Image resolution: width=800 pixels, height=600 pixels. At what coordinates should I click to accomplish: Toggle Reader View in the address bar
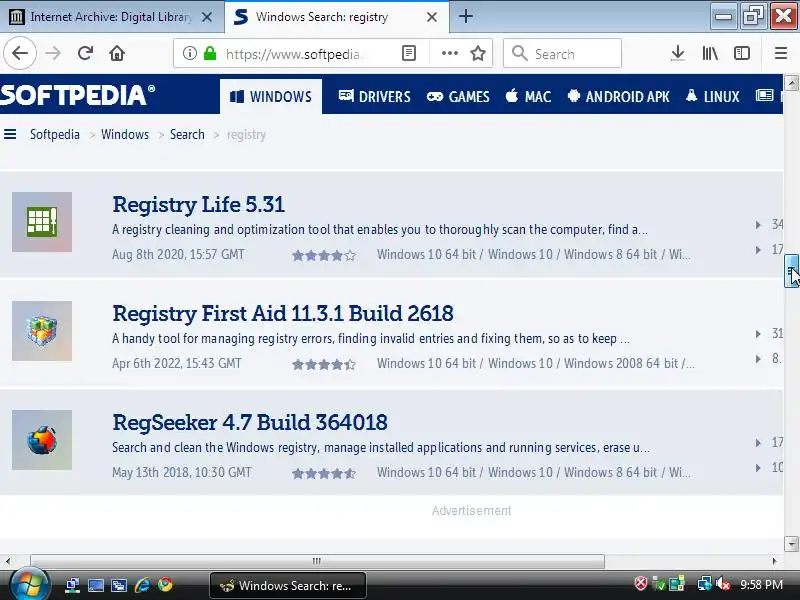click(x=409, y=53)
